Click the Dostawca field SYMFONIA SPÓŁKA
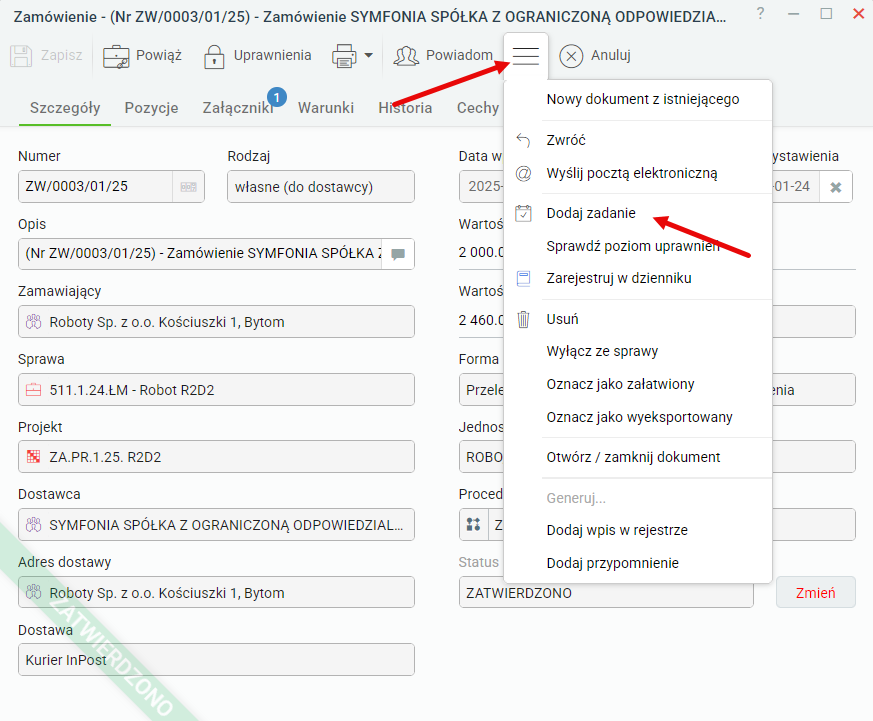The height and width of the screenshot is (721, 873). coord(216,524)
